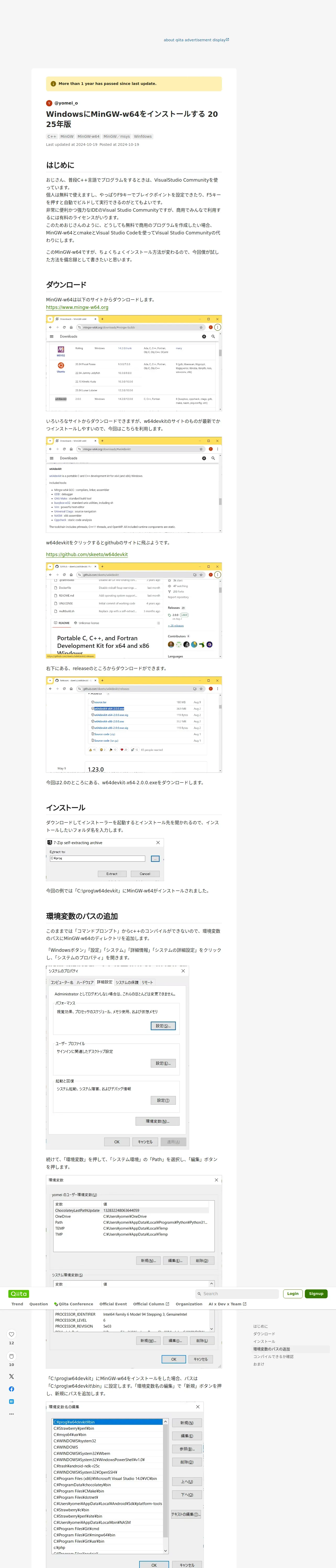Click the Last updated at 2024-10-19 text

coord(72,145)
